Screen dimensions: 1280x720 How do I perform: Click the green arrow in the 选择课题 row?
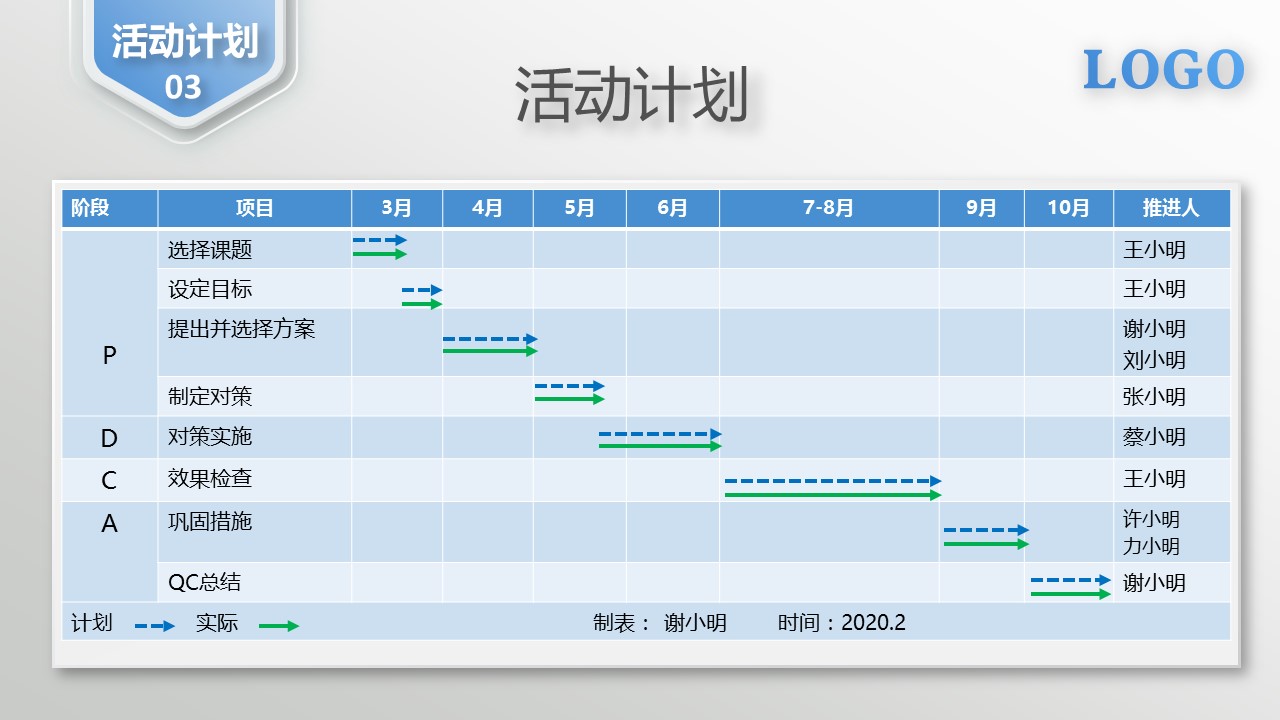click(x=380, y=254)
